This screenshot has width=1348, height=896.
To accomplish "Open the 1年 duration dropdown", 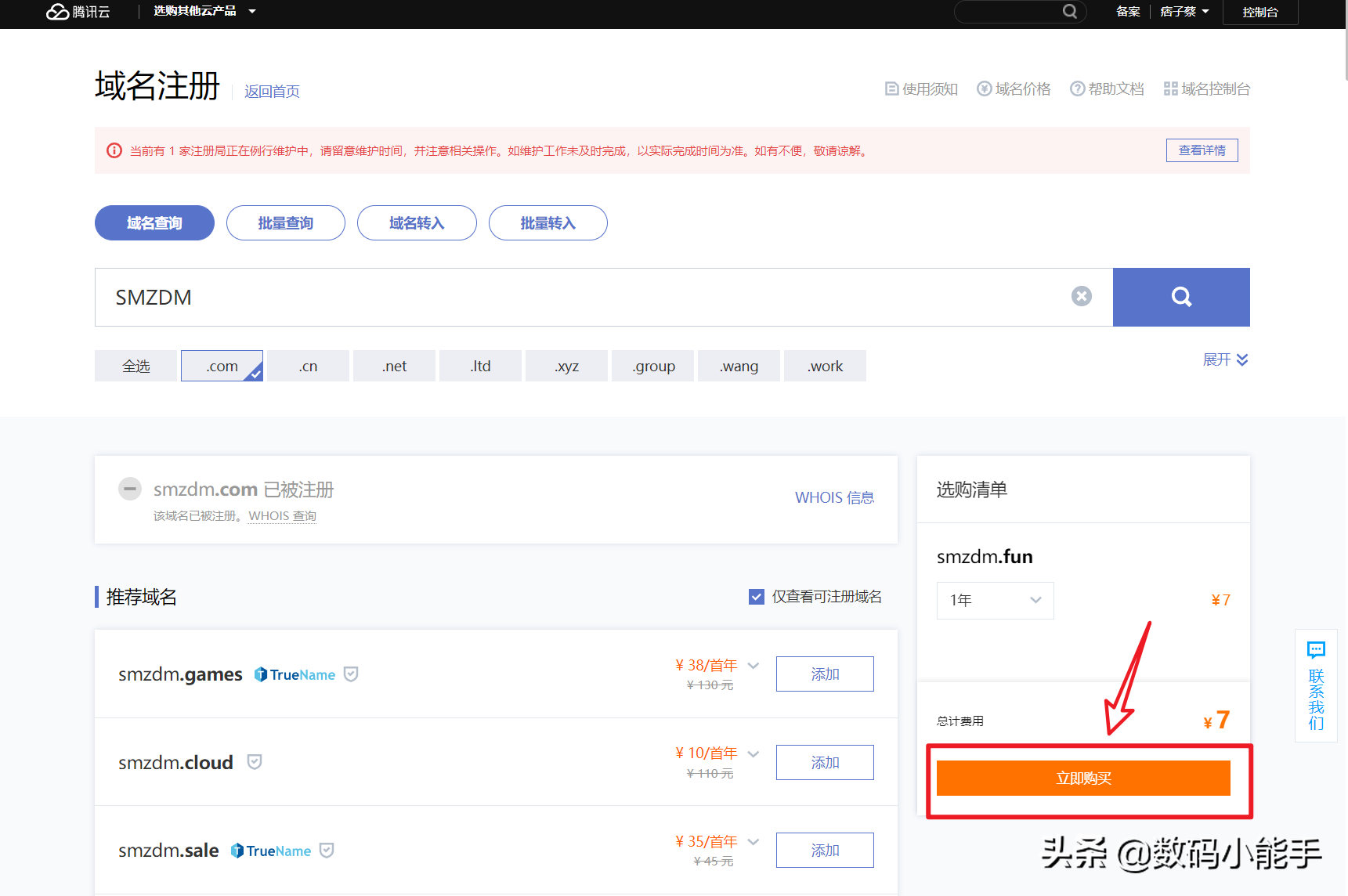I will click(x=995, y=600).
